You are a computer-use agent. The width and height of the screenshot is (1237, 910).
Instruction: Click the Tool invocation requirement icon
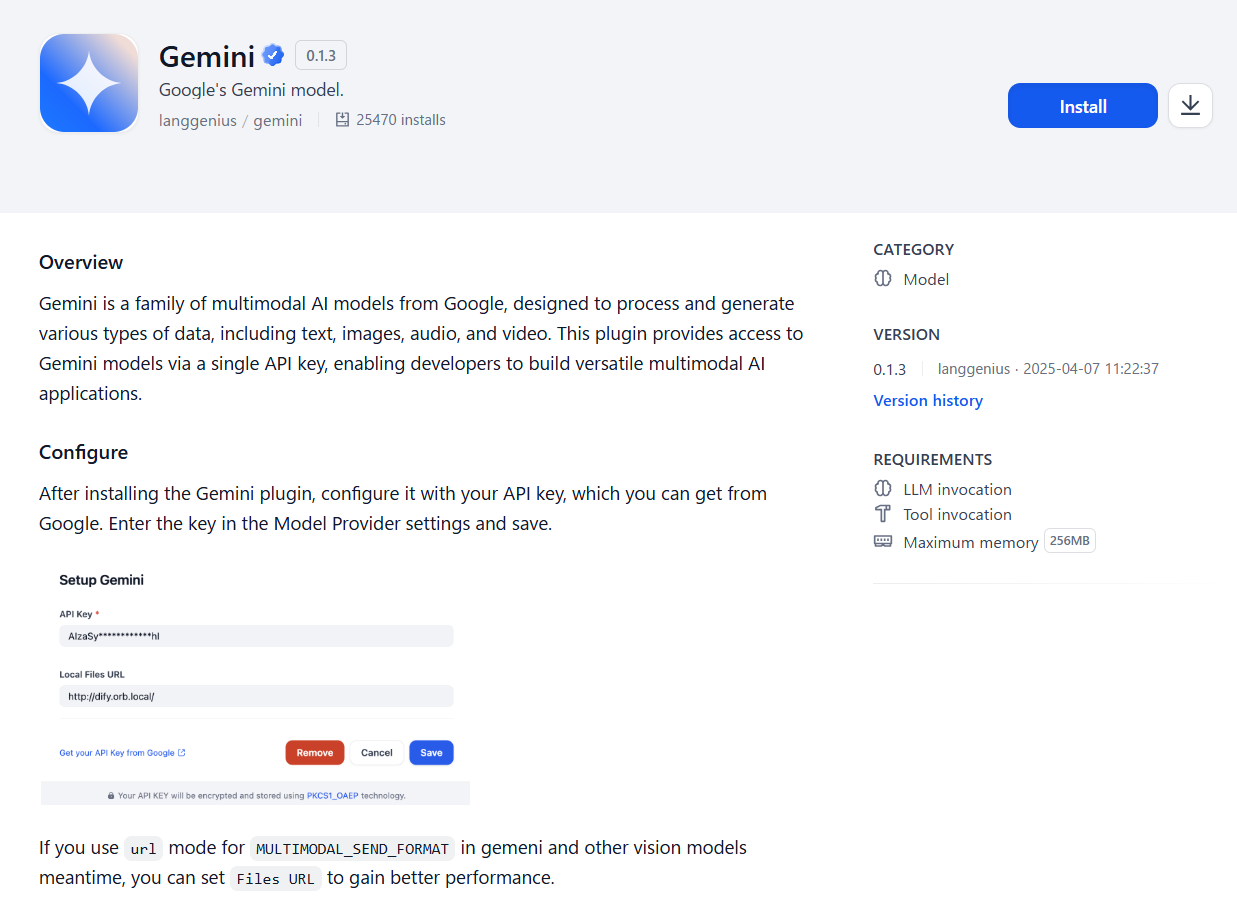(x=883, y=513)
